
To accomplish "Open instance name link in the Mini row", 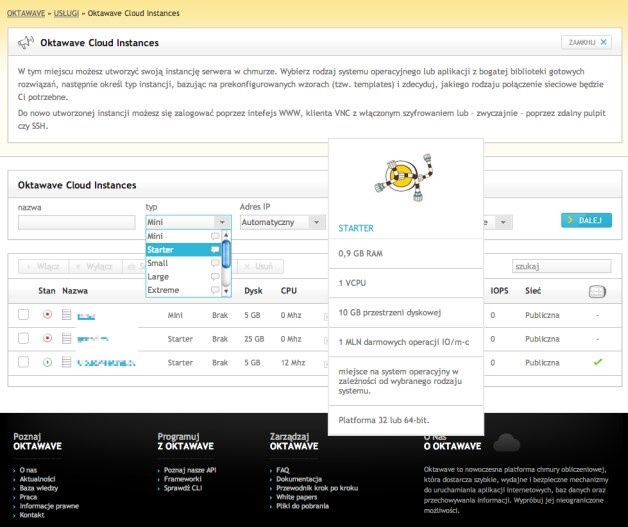I will click(86, 316).
